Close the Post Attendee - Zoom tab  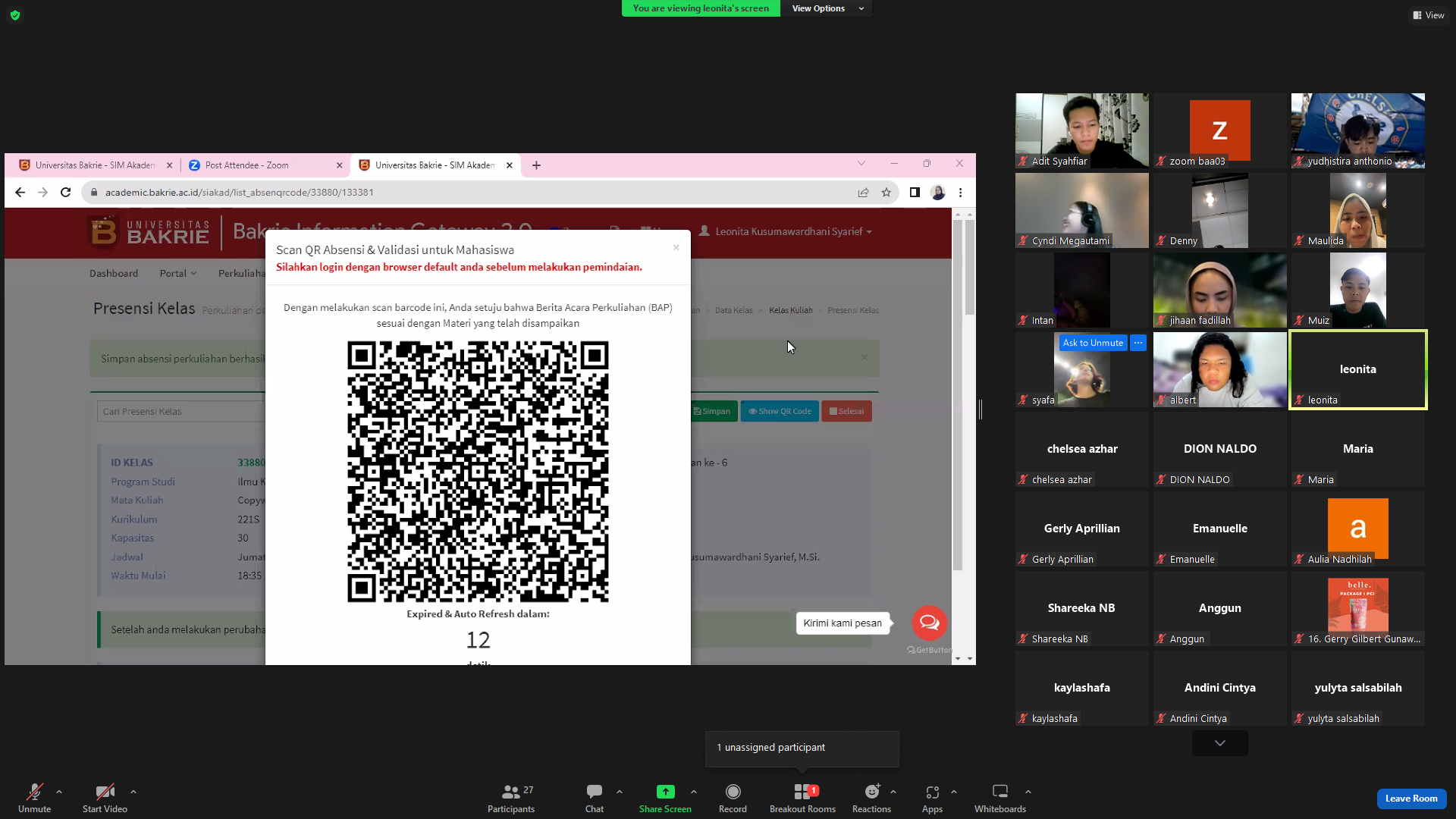tap(340, 165)
